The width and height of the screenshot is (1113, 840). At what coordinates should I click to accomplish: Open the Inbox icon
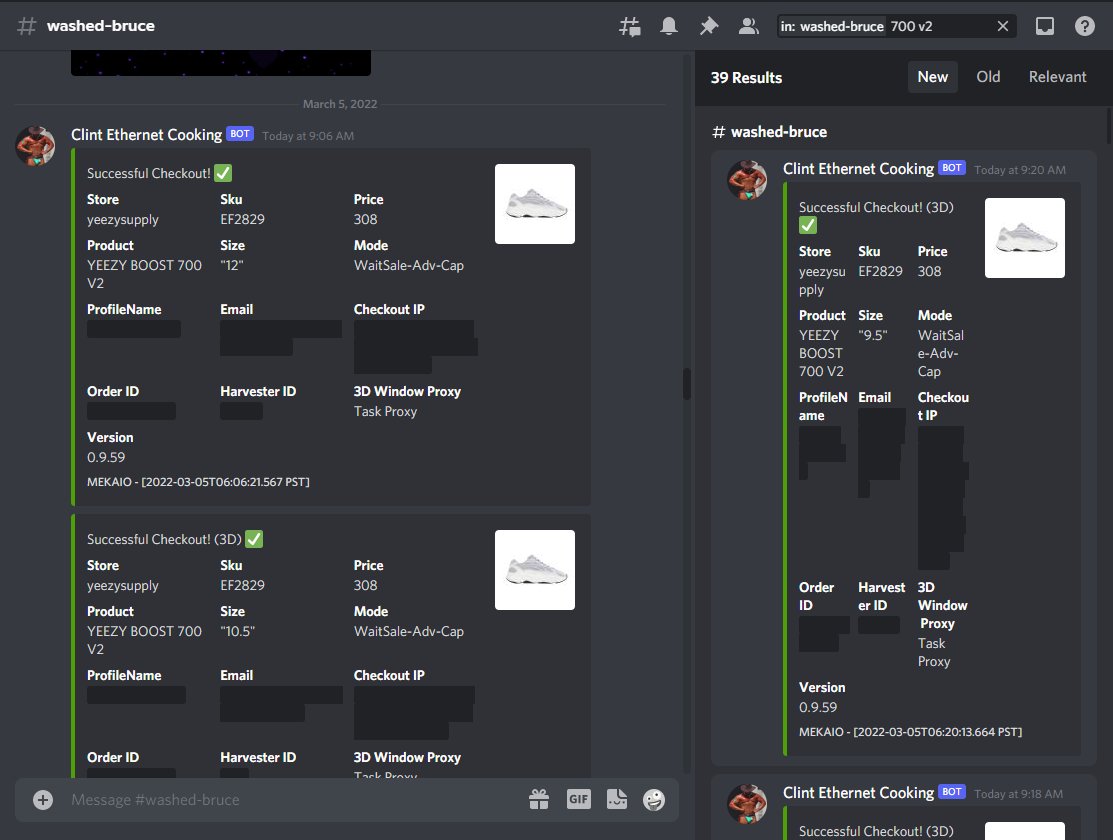(x=1045, y=26)
